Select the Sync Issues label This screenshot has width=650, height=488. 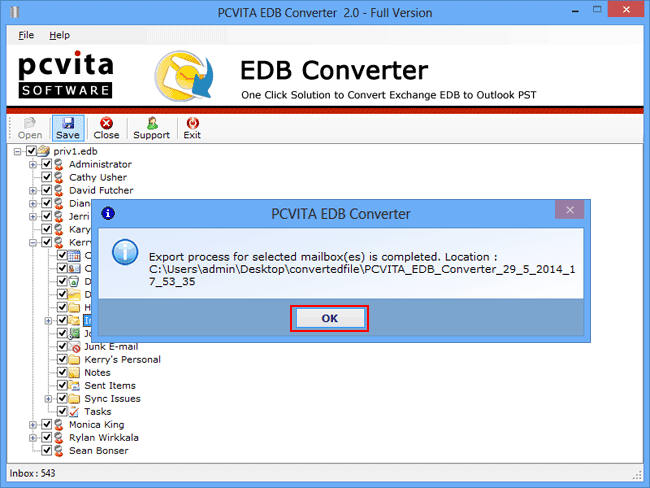112,399
